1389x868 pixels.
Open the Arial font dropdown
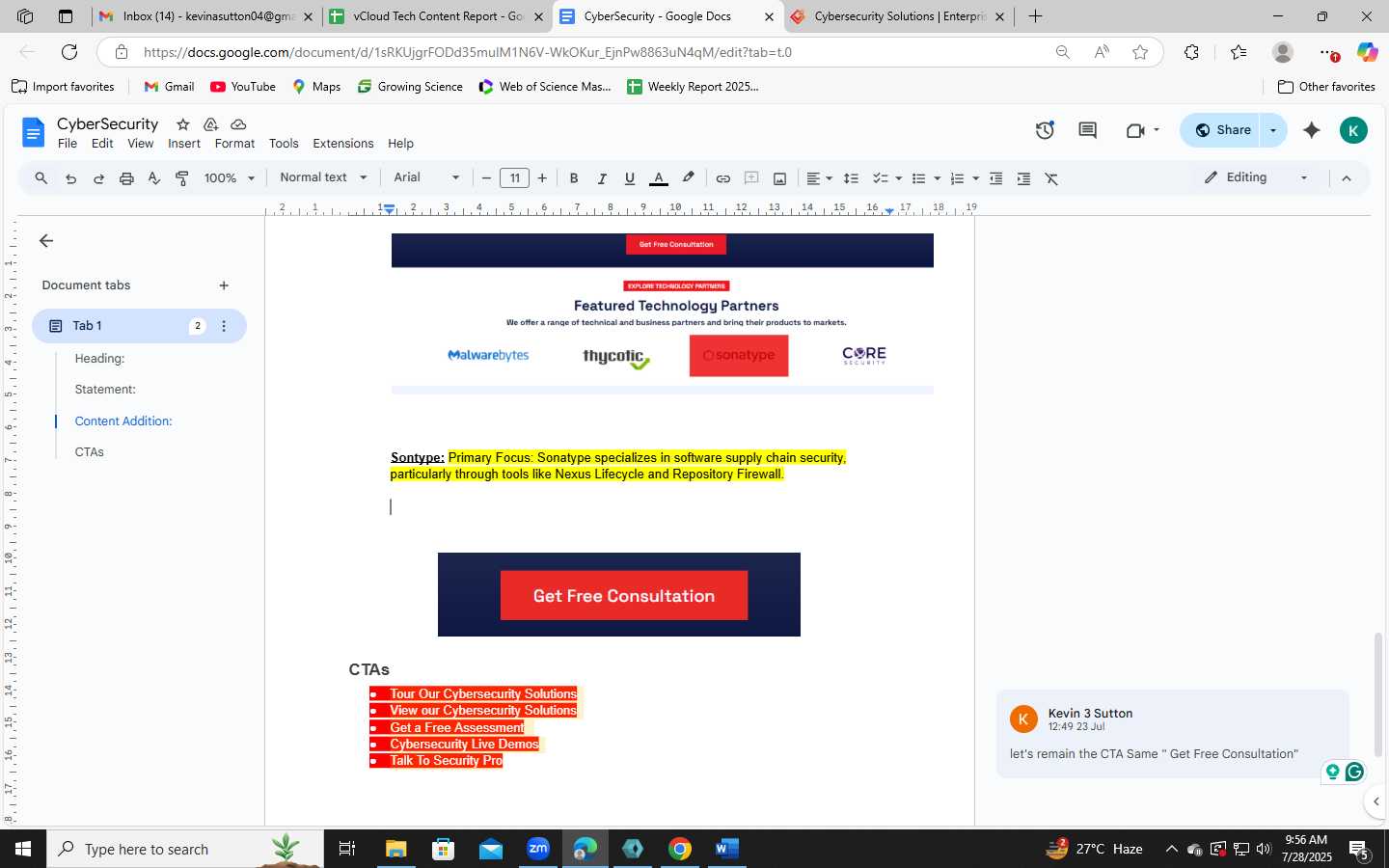point(426,177)
